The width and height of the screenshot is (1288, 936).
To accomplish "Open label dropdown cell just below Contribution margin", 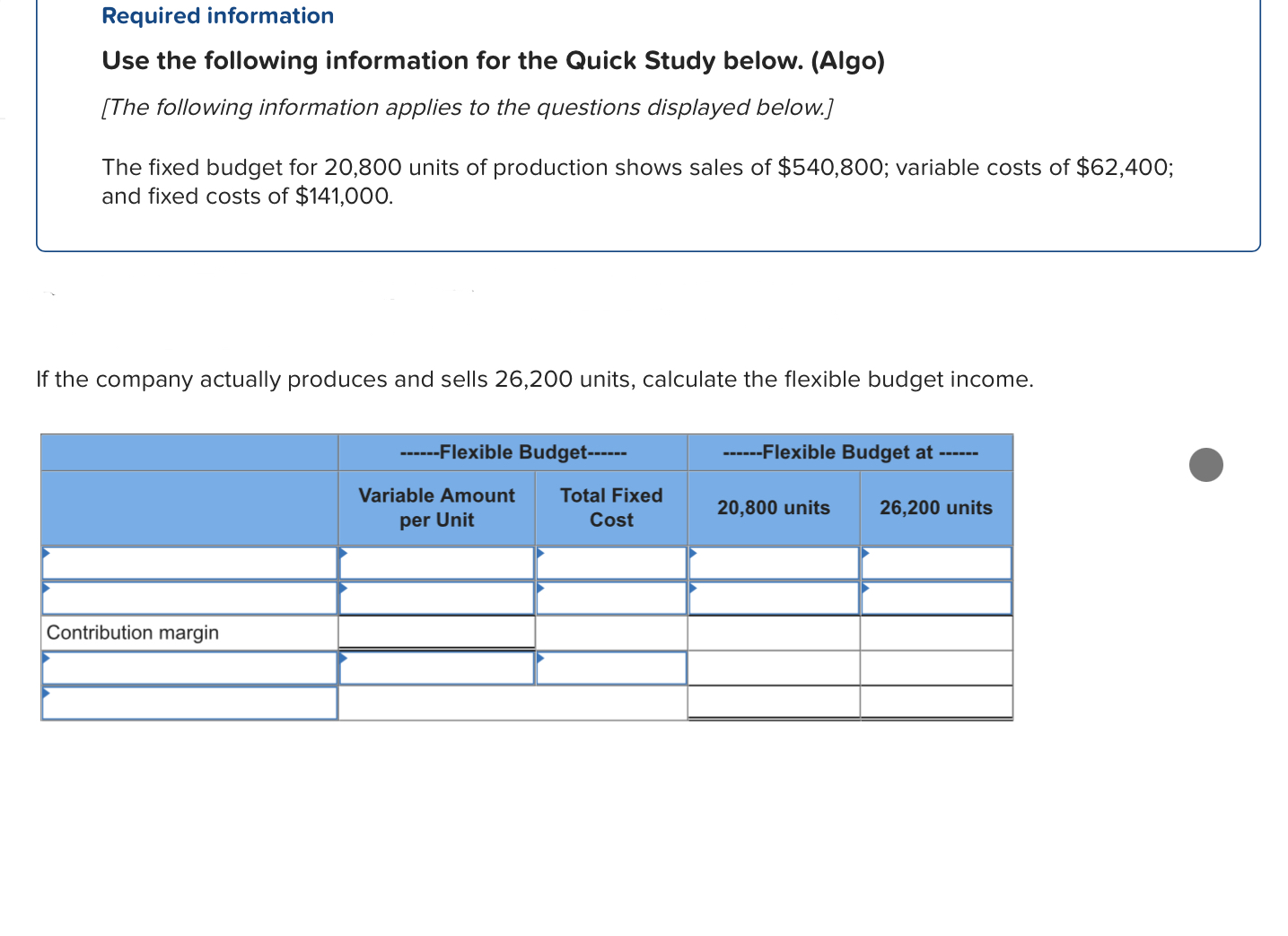I will 189,668.
